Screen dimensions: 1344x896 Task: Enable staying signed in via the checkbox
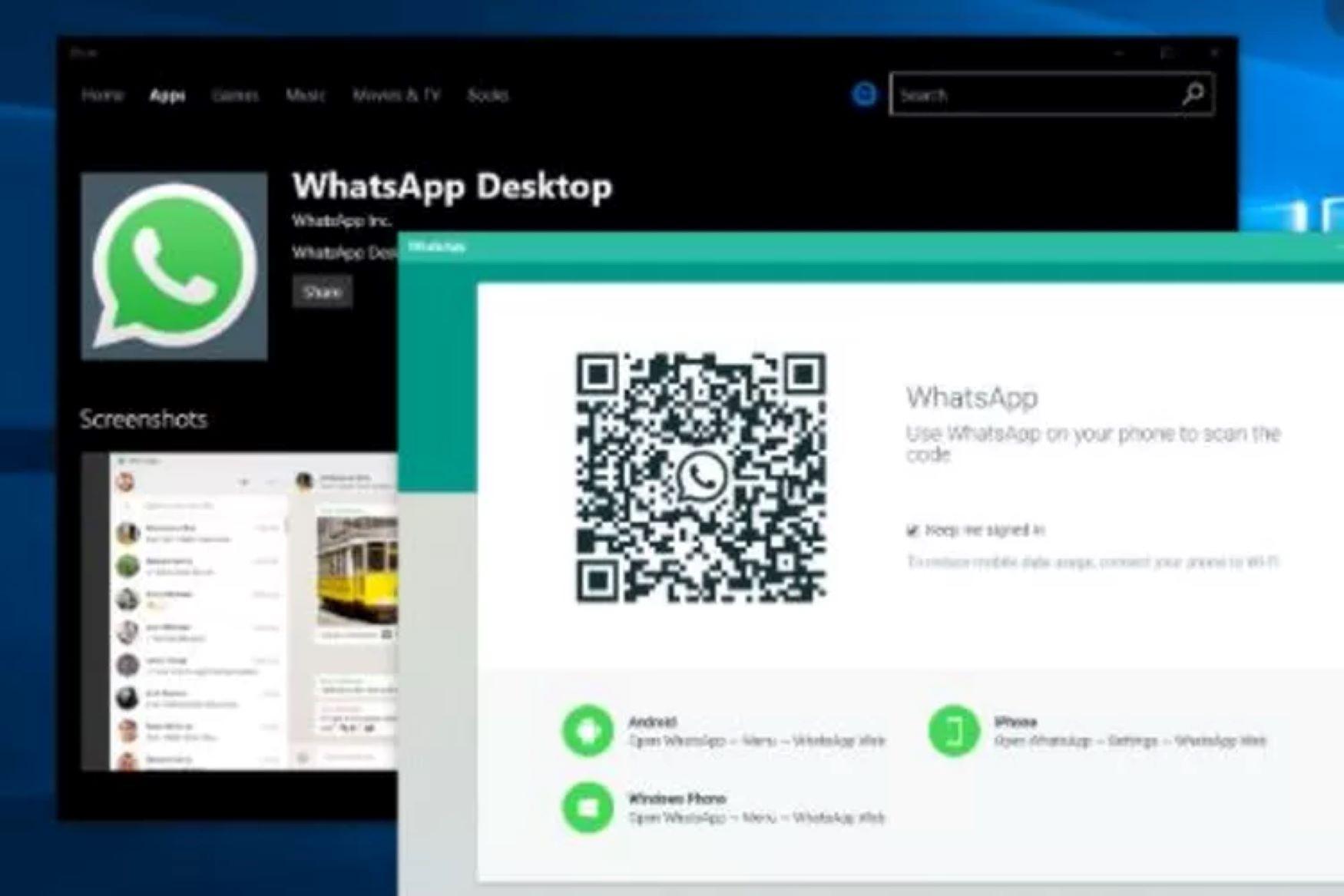point(913,529)
